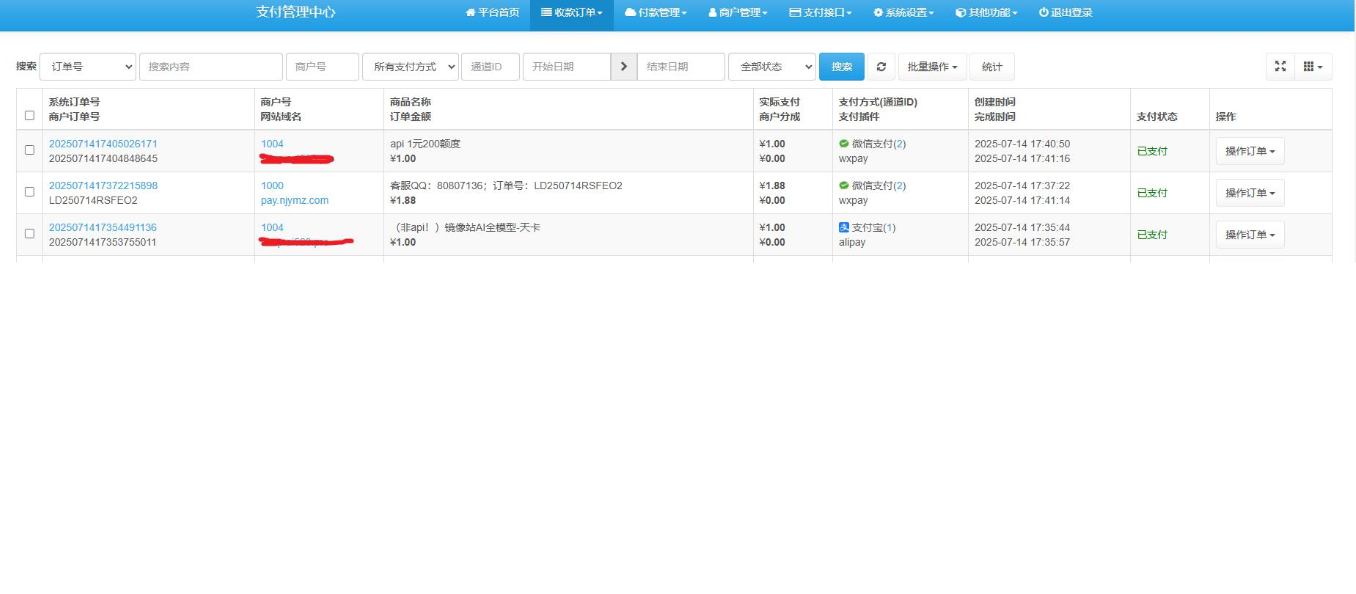Open the column grid view icon
This screenshot has width=1356, height=594.
[x=1312, y=66]
